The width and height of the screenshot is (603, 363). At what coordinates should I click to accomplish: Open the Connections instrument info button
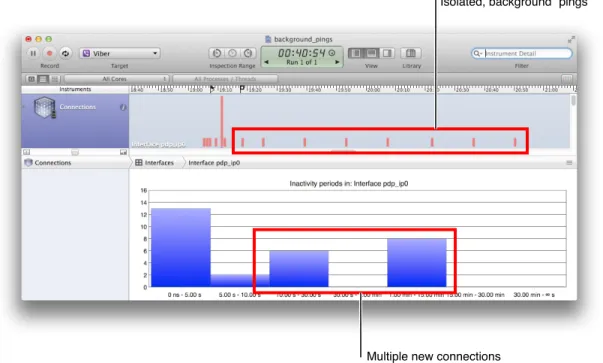coord(123,107)
